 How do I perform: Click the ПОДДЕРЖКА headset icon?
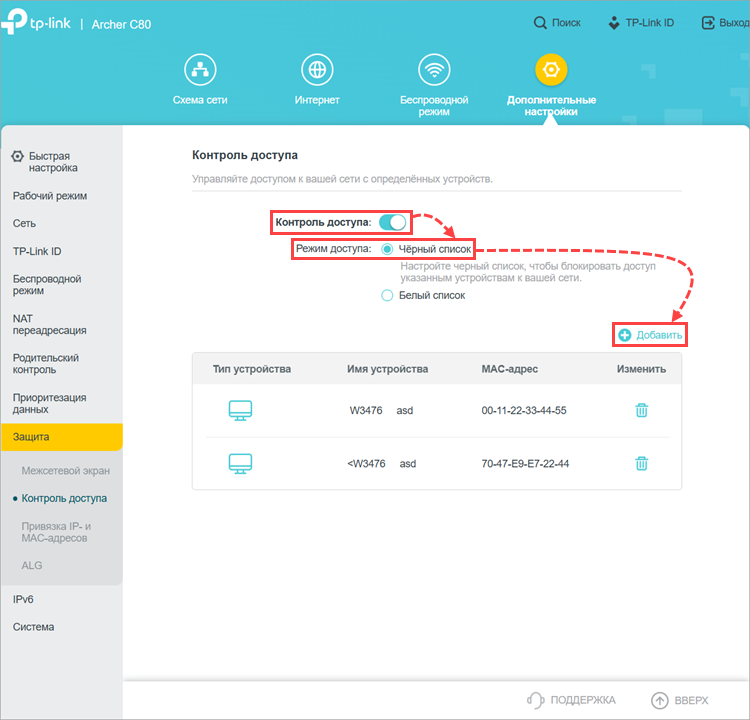coord(536,700)
